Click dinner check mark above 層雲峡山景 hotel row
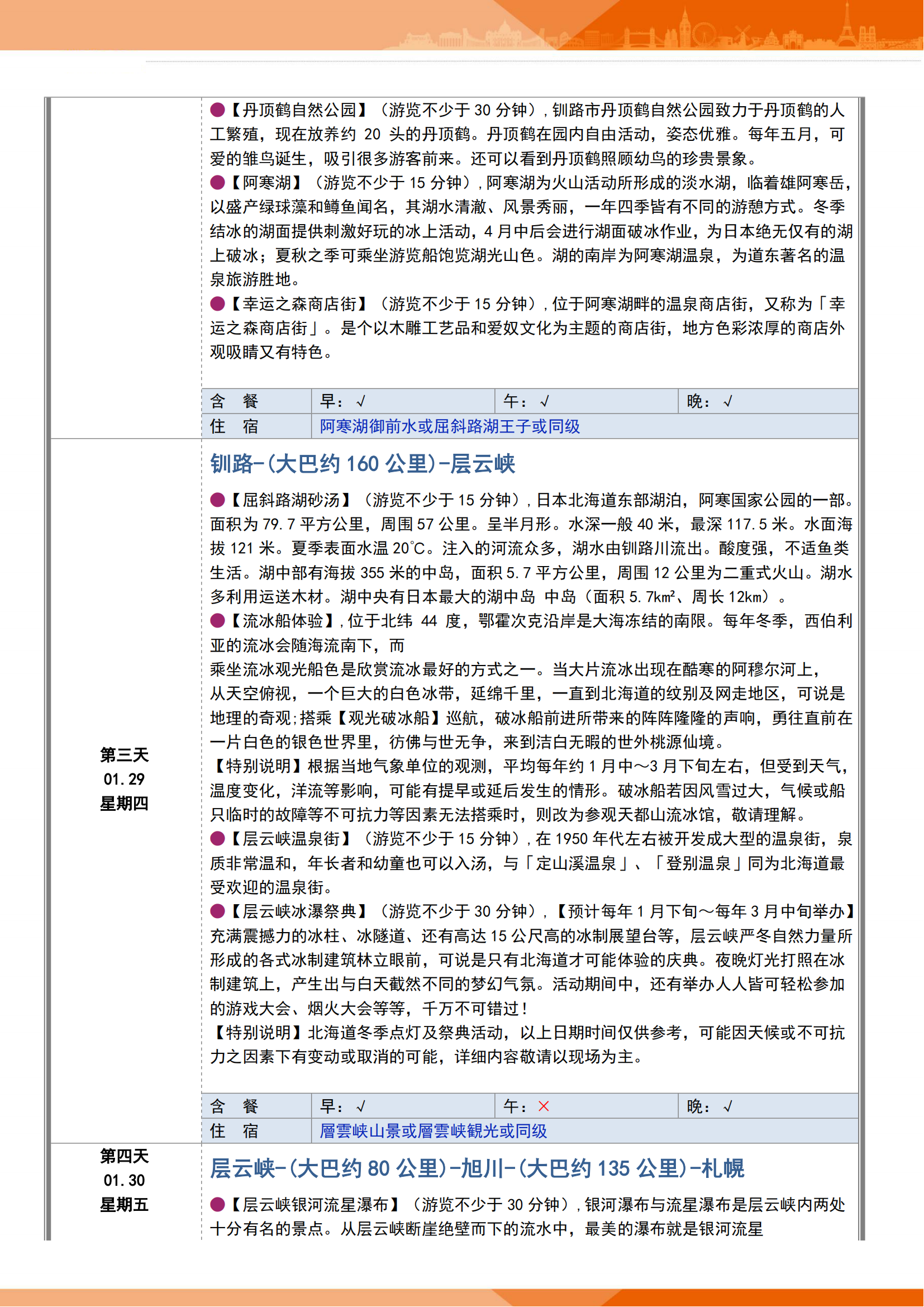The width and height of the screenshot is (924, 1307). 727,1106
